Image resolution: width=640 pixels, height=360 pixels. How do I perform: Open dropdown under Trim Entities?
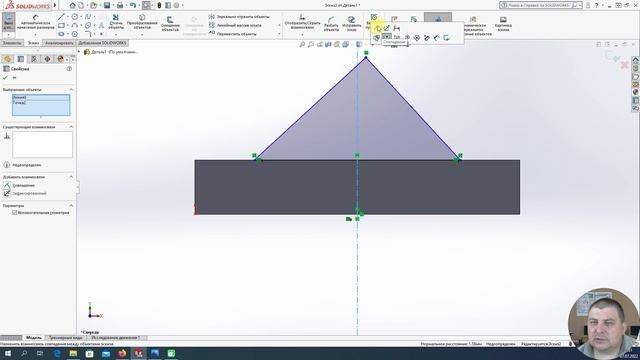pyautogui.click(x=116, y=34)
